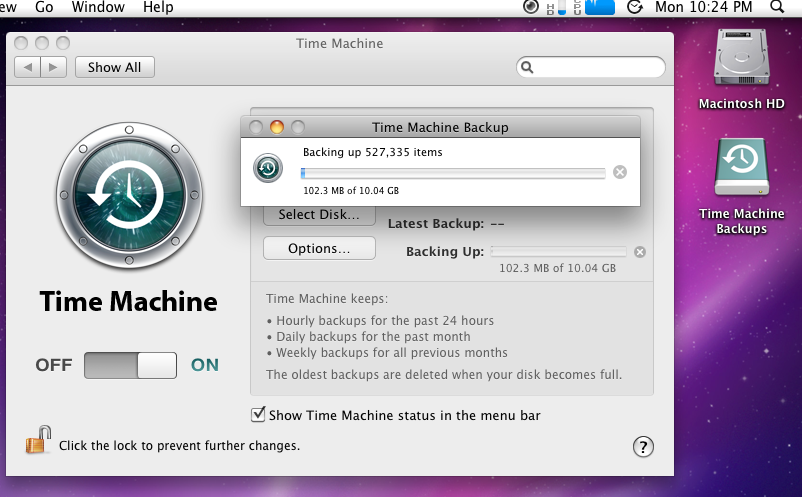Open Time Machine help with question mark
This screenshot has width=802, height=497.
(643, 447)
